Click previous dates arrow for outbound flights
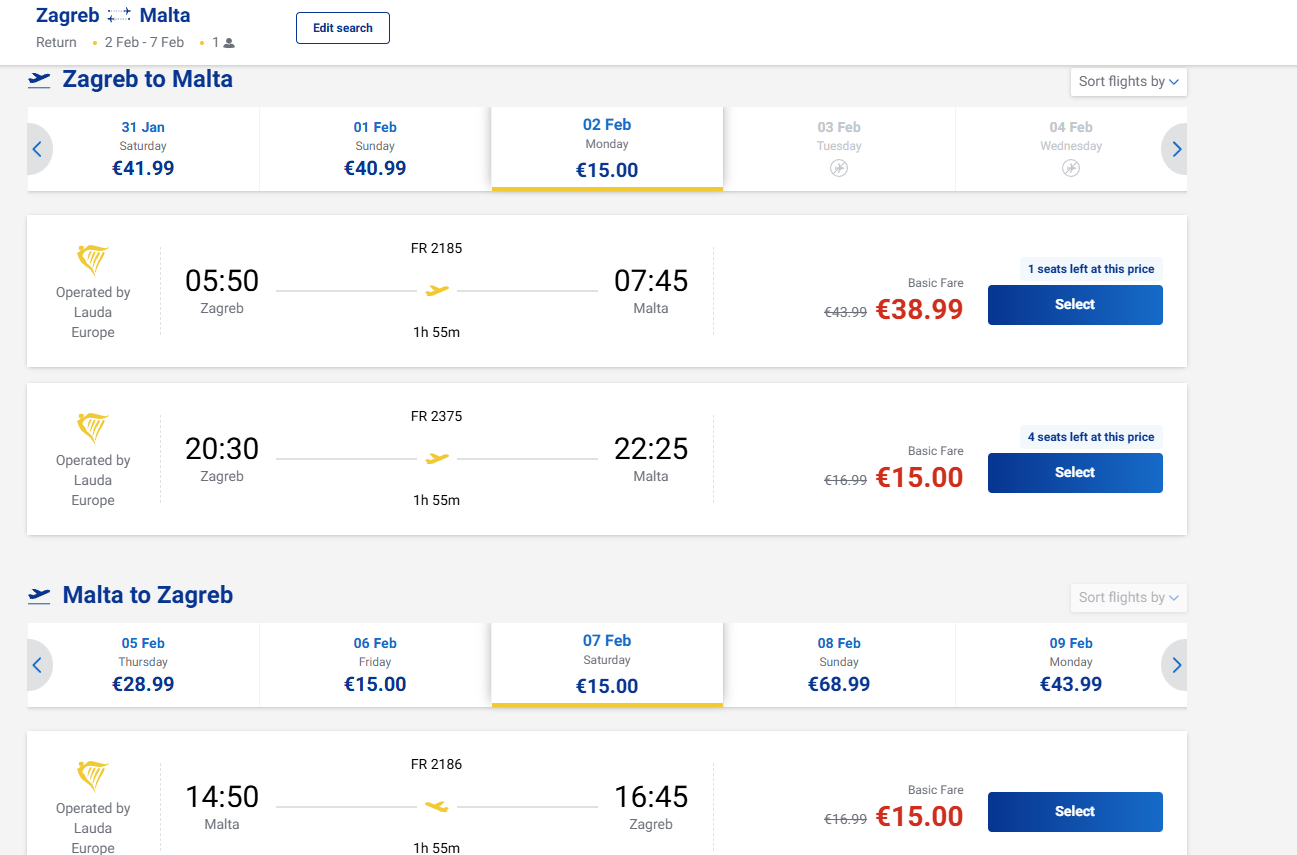Screen dimensions: 1297x855 [x=38, y=149]
